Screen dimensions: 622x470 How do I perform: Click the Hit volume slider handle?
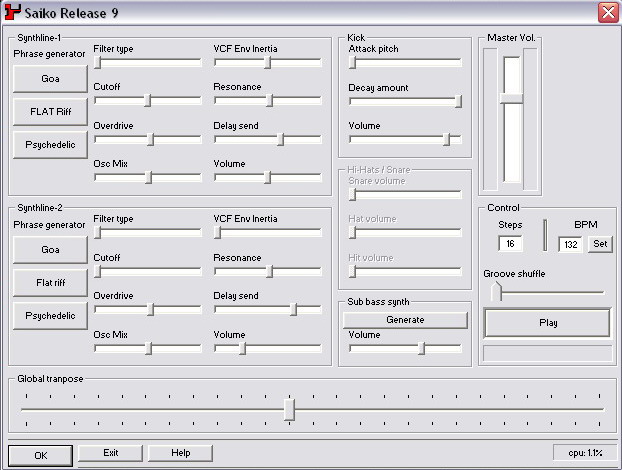point(352,271)
